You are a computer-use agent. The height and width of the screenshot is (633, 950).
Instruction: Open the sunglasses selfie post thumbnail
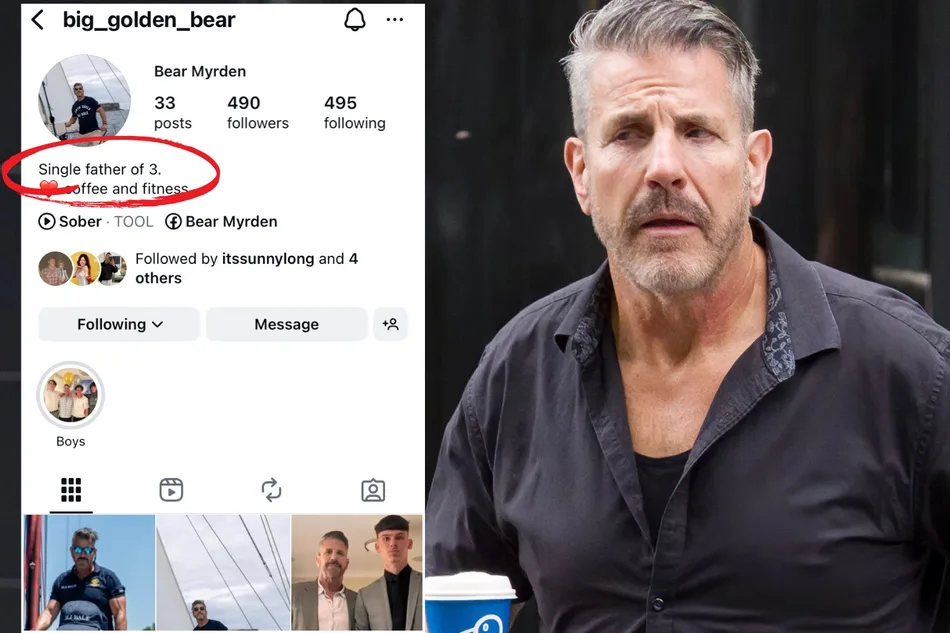coord(90,573)
